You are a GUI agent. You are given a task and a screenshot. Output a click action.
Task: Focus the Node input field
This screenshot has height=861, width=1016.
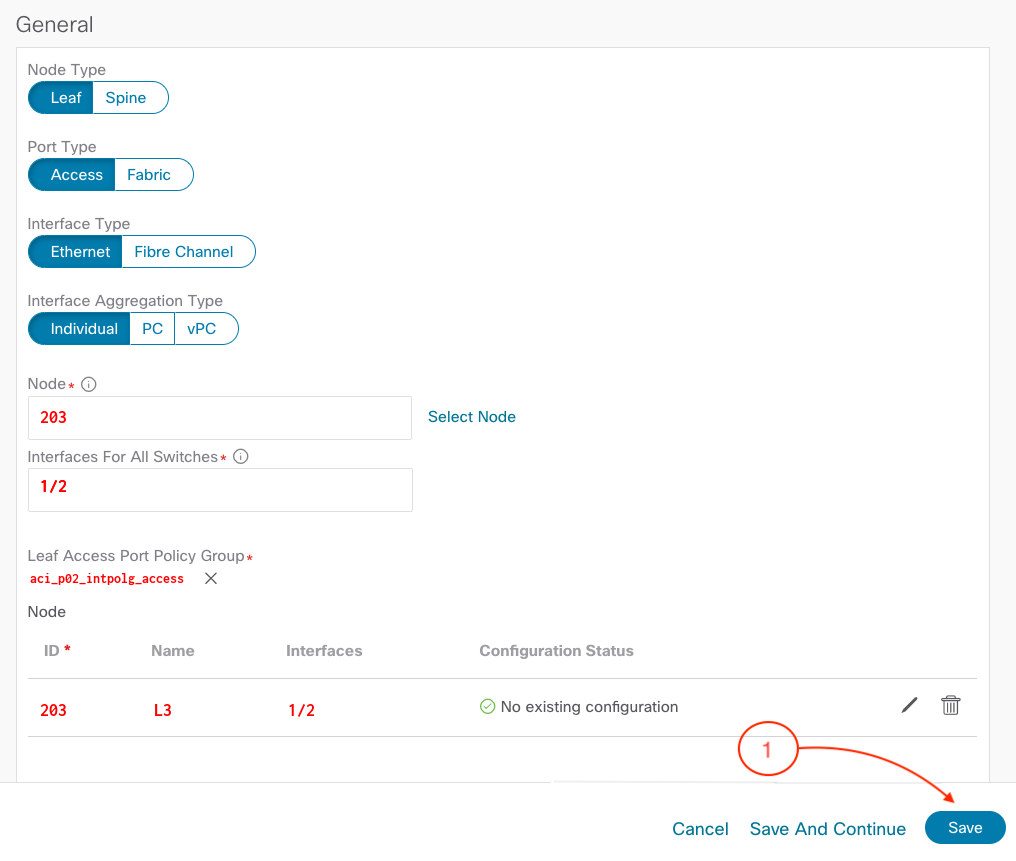click(x=220, y=418)
